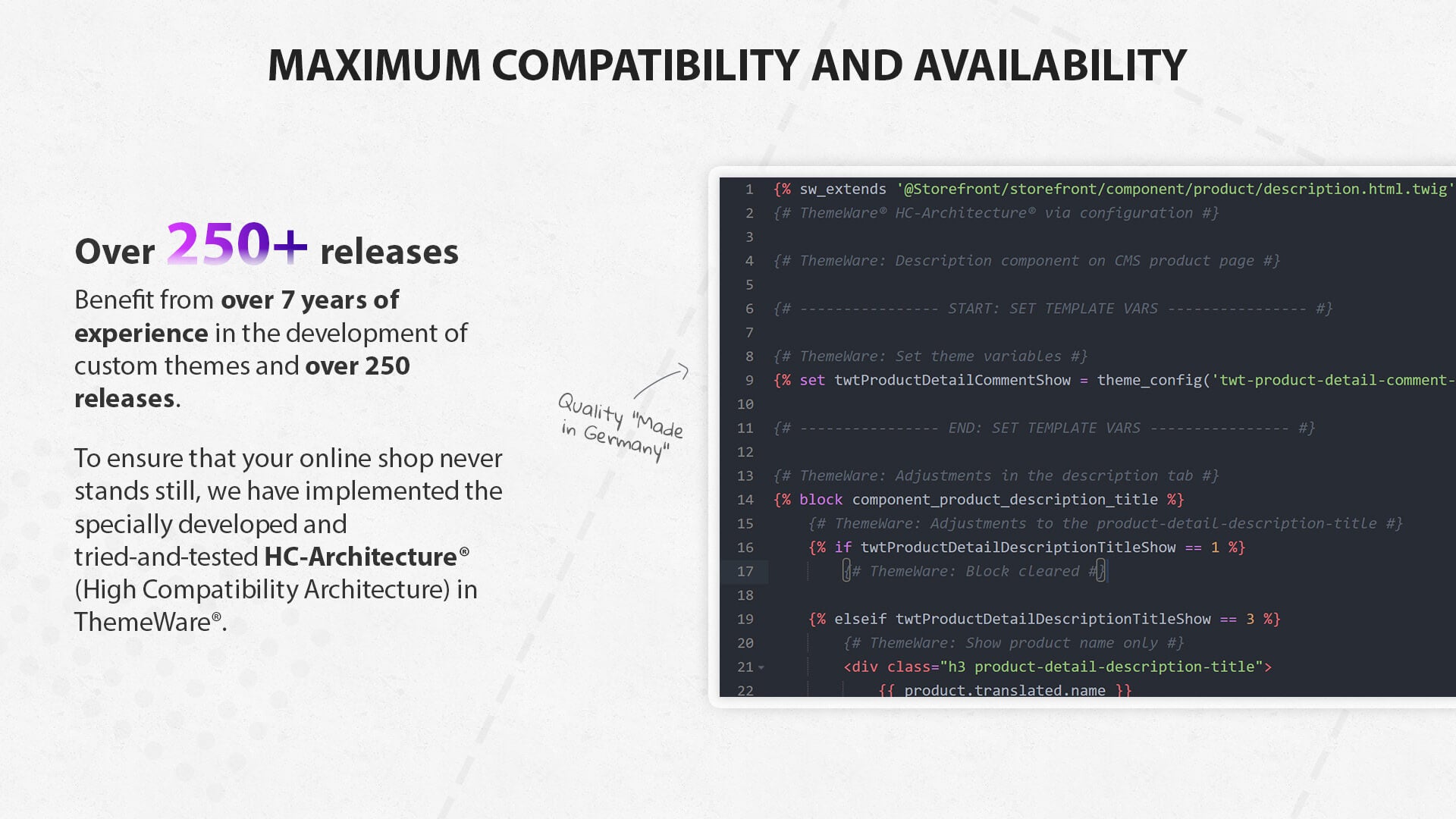Select line 18 empty separator line
The height and width of the screenshot is (819, 1456).
click(x=900, y=595)
